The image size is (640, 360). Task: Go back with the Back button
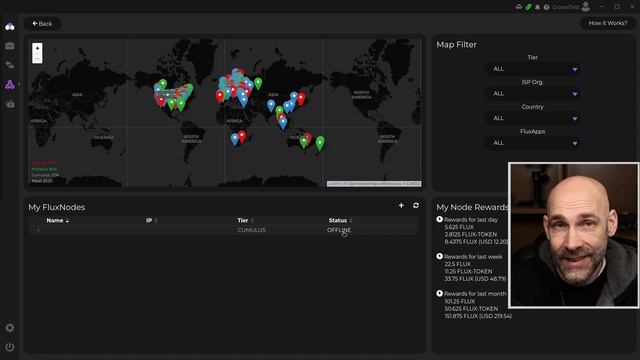42,24
